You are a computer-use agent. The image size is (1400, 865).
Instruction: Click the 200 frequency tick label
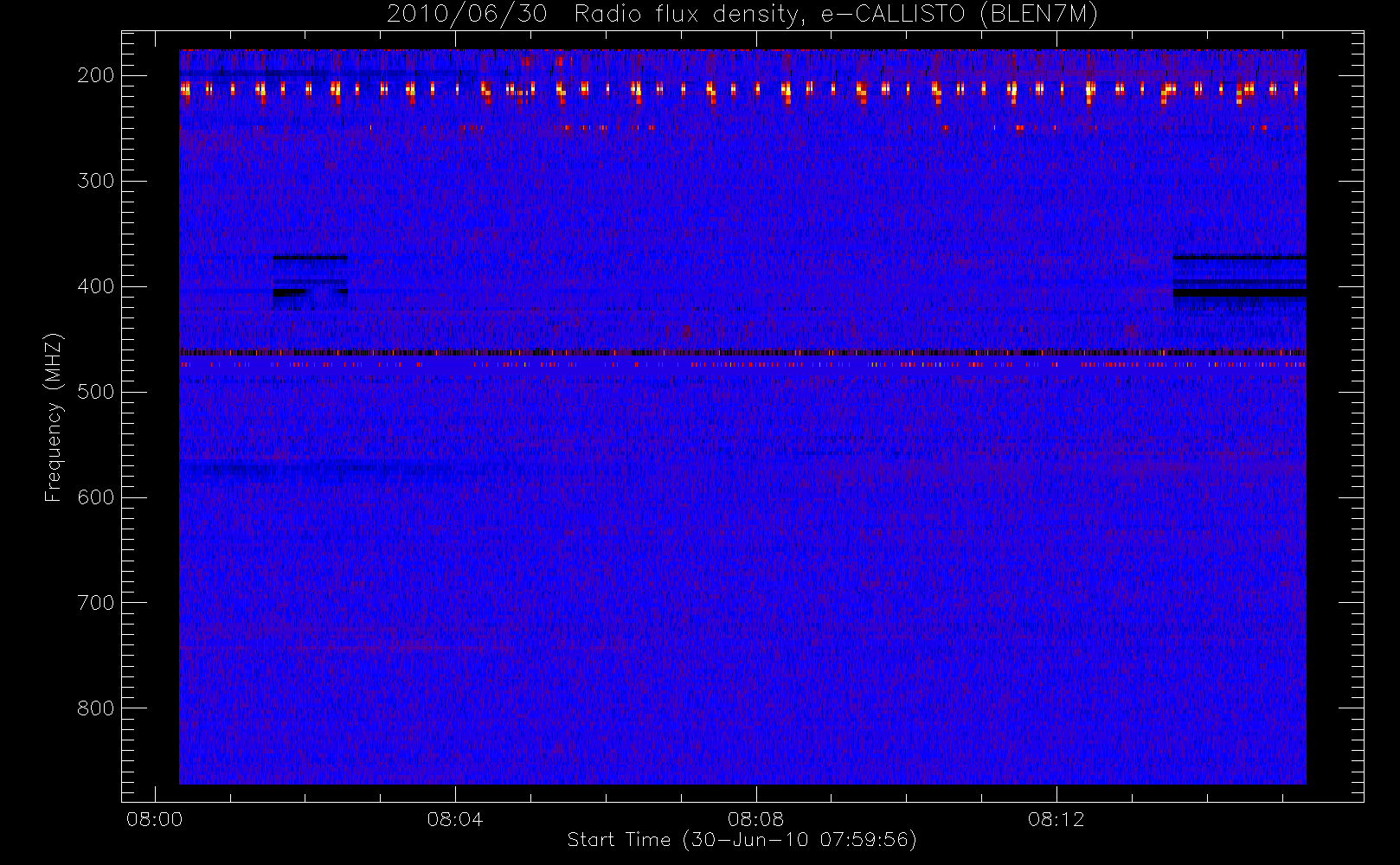(x=96, y=75)
